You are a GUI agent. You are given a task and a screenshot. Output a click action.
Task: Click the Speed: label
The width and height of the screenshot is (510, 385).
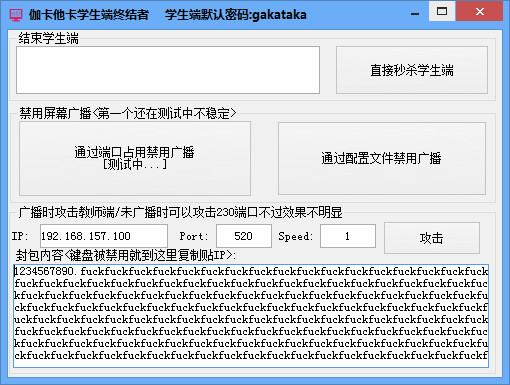pyautogui.click(x=295, y=236)
